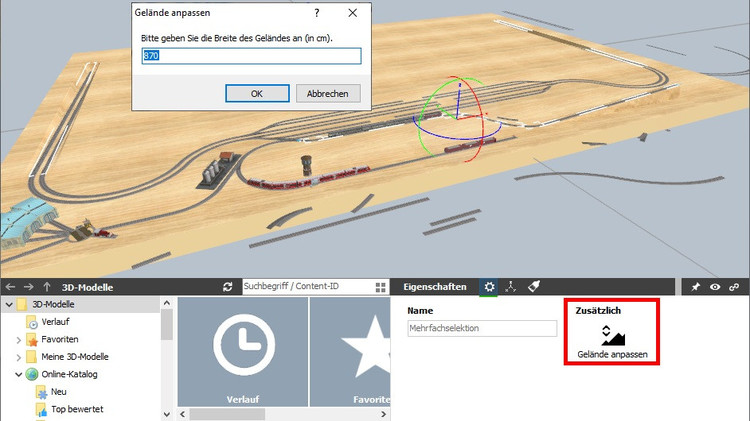Screen dimensions: 750x421
Task: Click the forward arrow in 3D-Modelle panel
Action: click(29, 287)
